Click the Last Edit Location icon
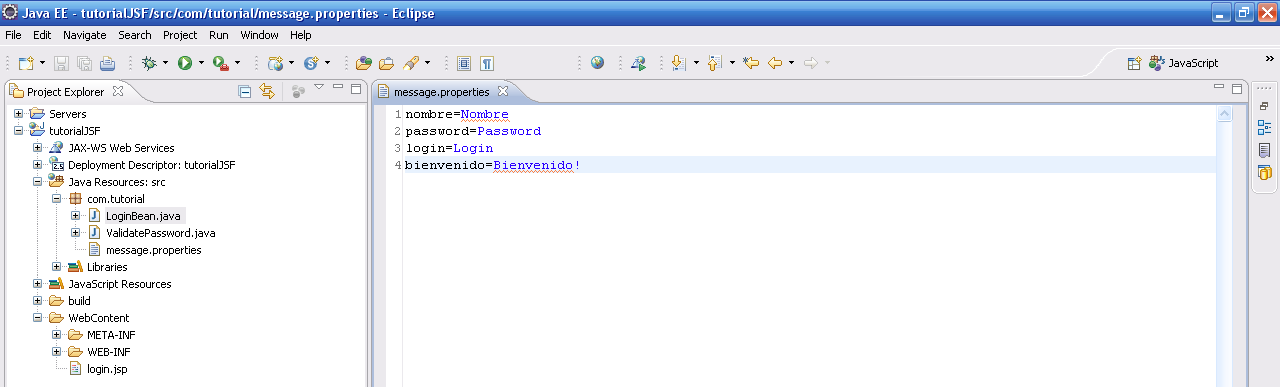 tap(751, 63)
